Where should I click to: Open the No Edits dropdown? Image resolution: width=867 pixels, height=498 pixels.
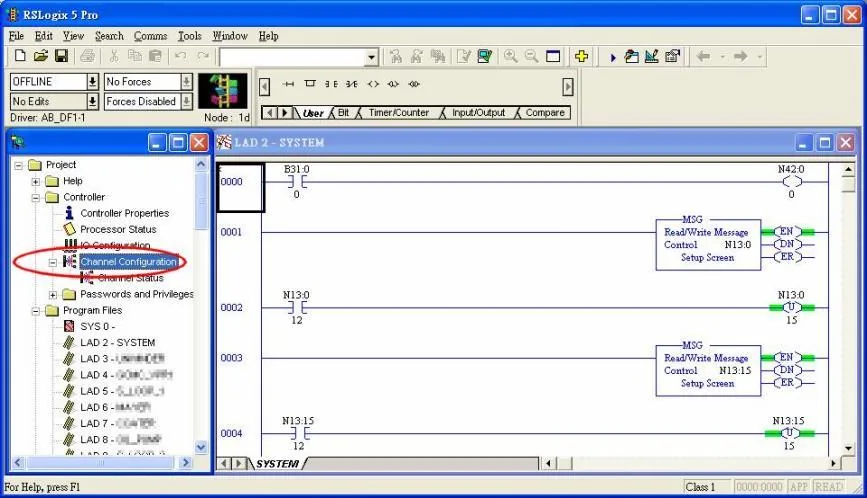click(x=92, y=102)
